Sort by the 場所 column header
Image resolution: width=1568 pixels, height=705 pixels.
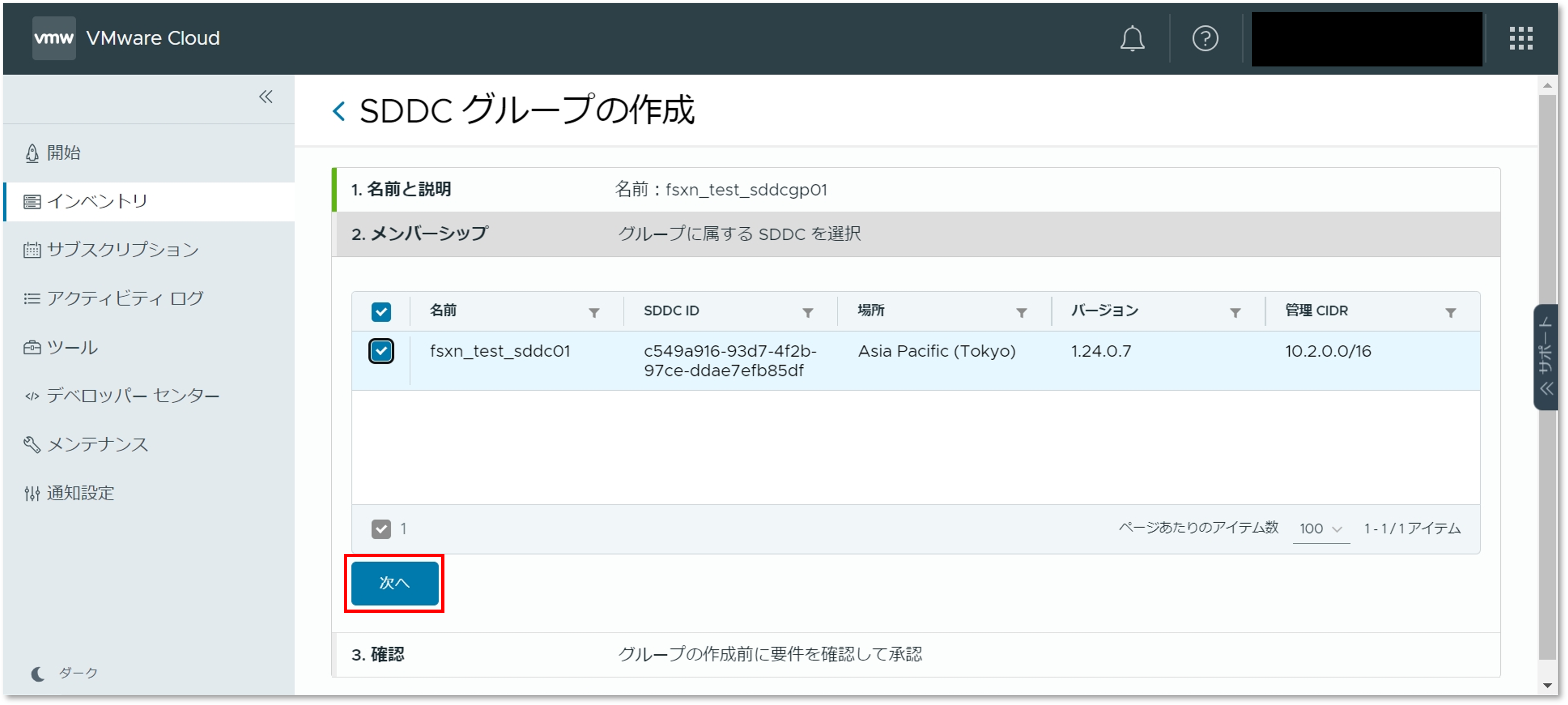(x=871, y=310)
